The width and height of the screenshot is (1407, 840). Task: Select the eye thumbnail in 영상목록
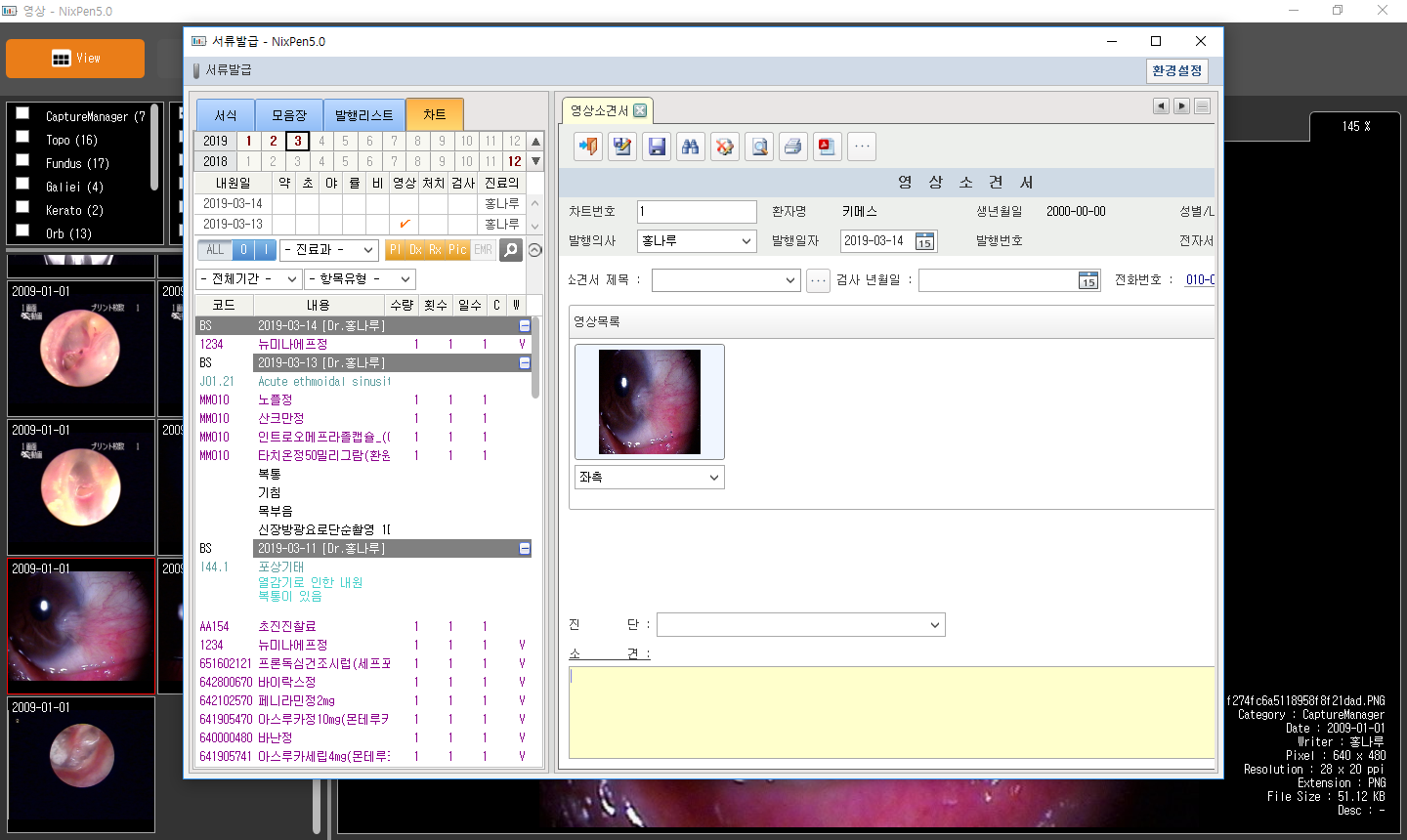tap(650, 401)
